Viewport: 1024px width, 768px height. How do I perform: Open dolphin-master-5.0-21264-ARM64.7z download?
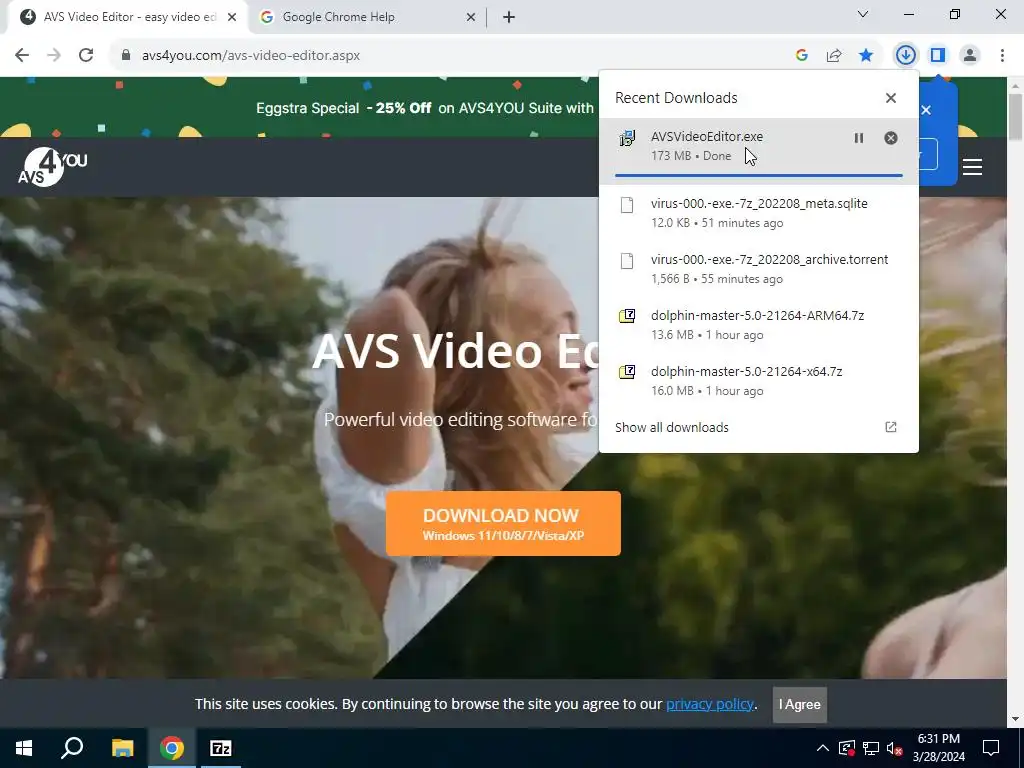coord(758,315)
